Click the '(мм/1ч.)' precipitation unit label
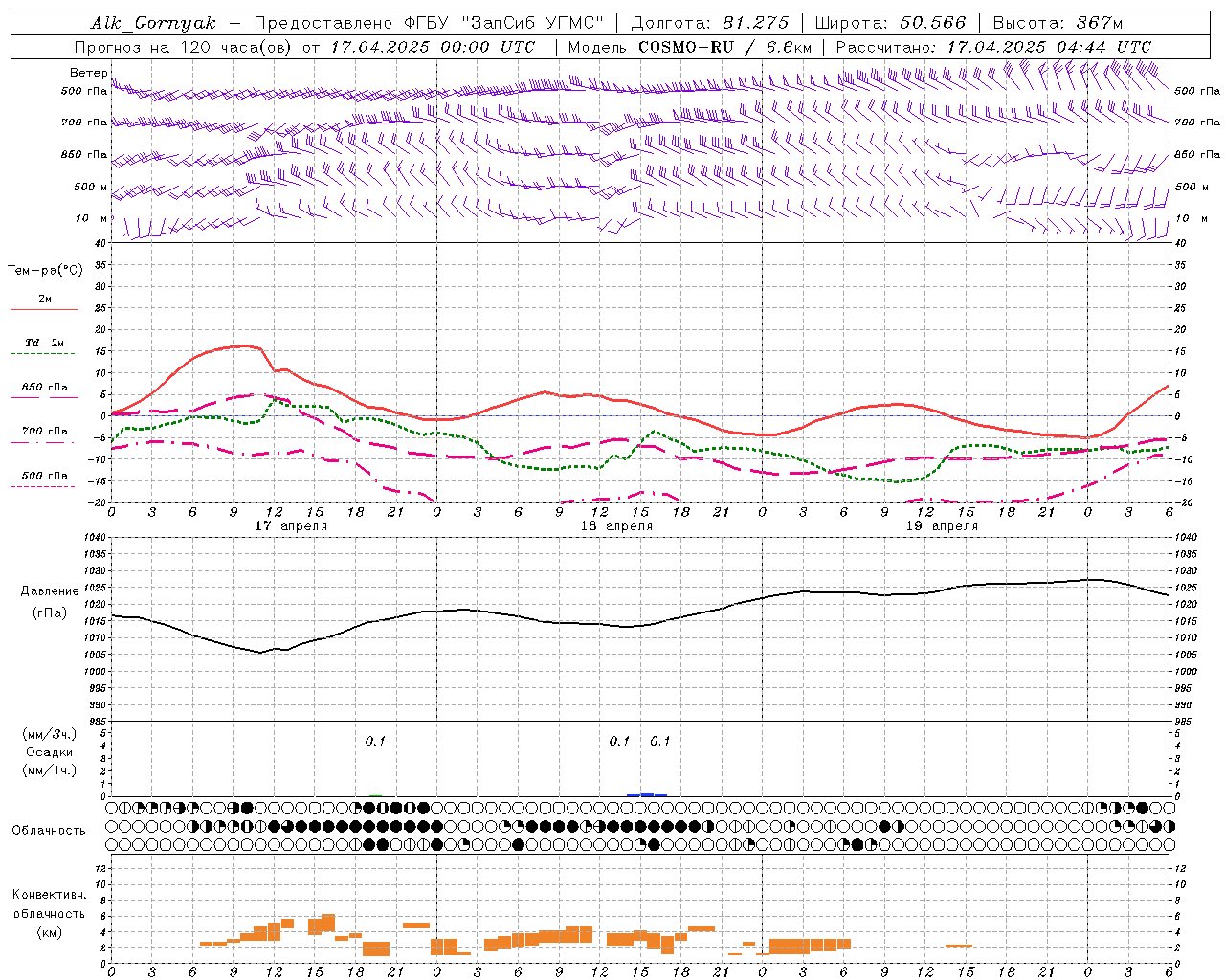 click(50, 770)
